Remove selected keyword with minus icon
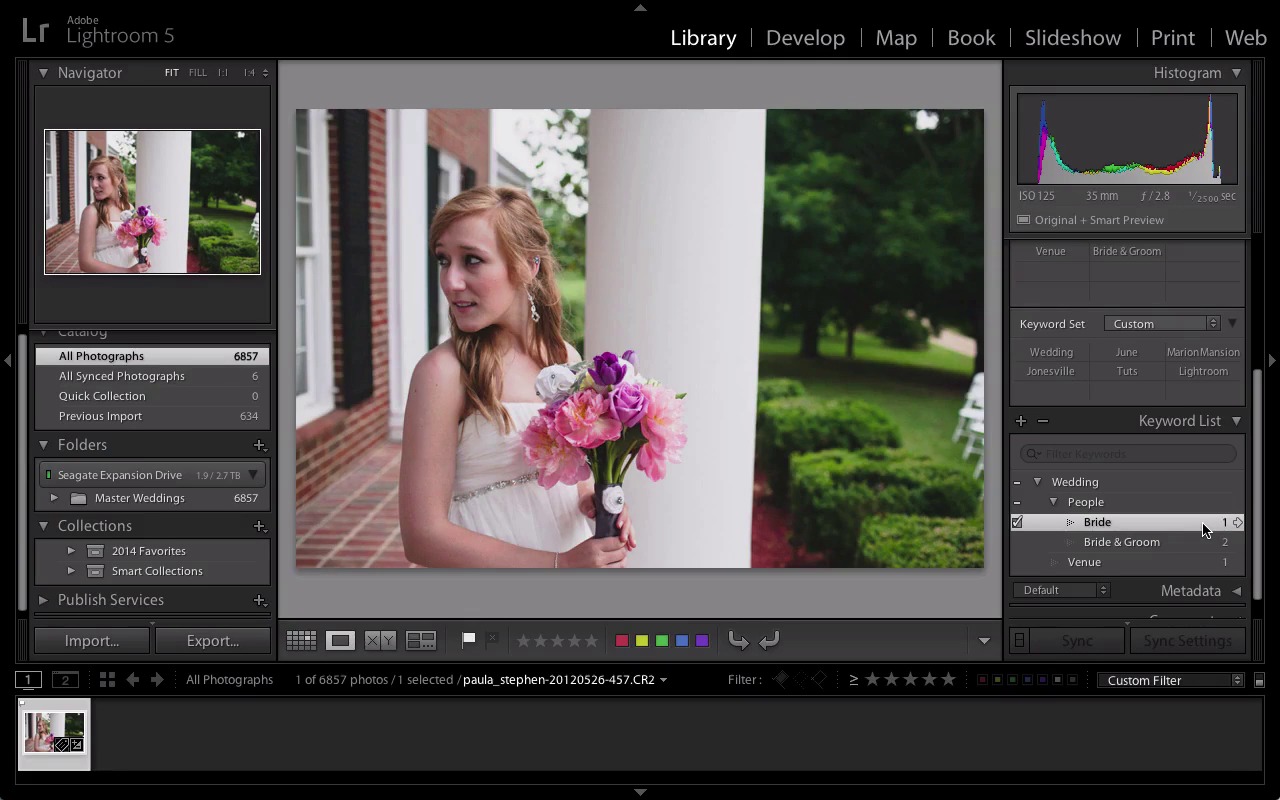 pos(1042,421)
